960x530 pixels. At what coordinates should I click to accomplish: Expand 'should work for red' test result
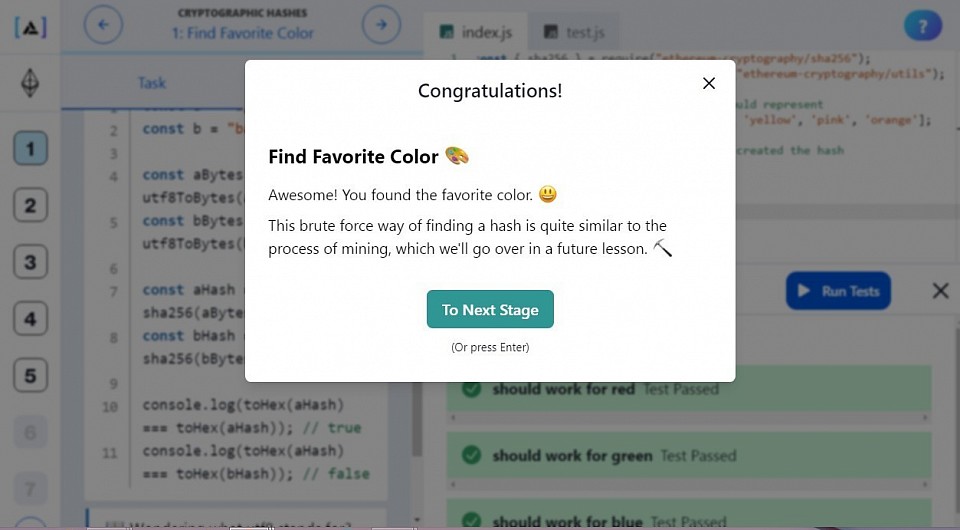tap(689, 389)
